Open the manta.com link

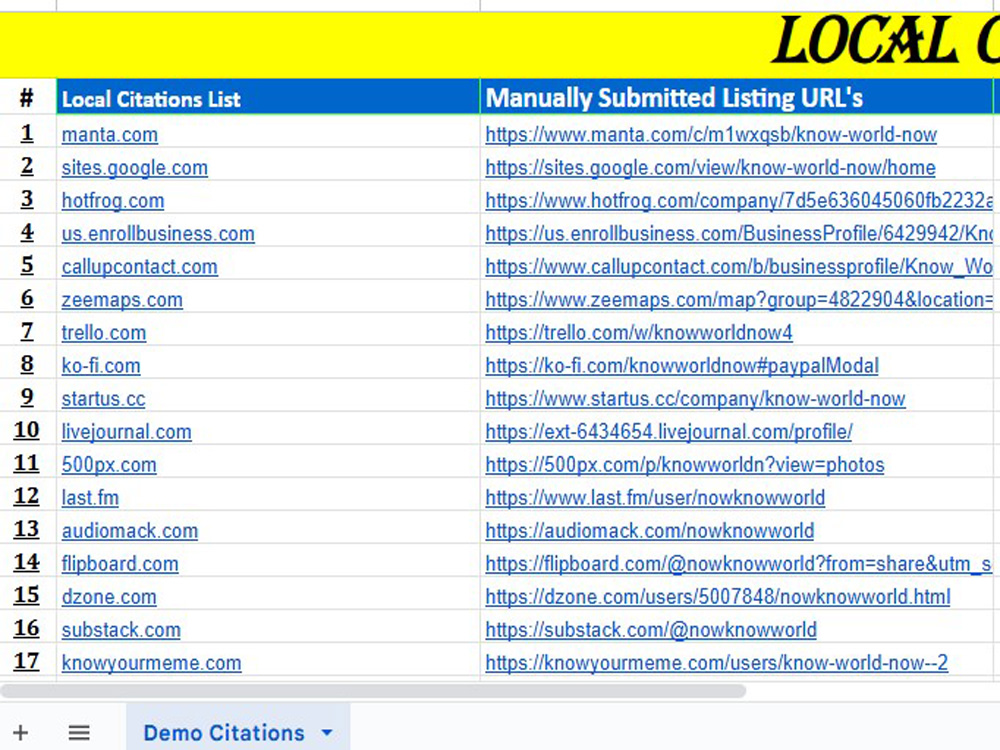point(110,135)
